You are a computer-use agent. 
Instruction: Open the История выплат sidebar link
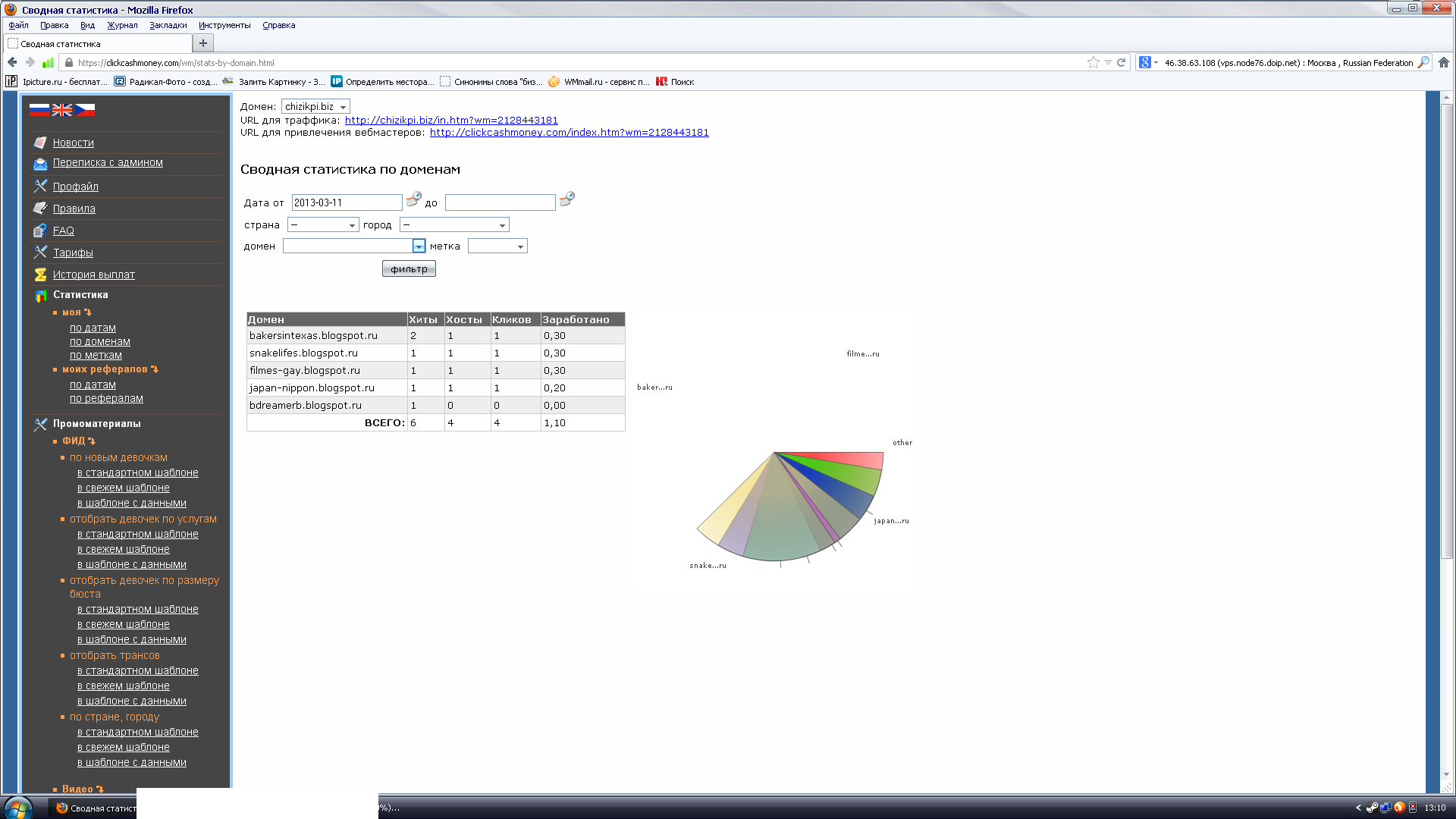pos(93,275)
